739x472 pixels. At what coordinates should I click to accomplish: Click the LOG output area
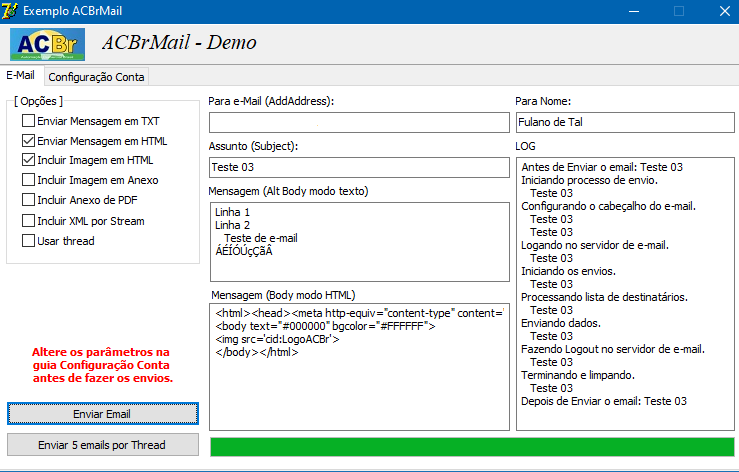point(625,294)
